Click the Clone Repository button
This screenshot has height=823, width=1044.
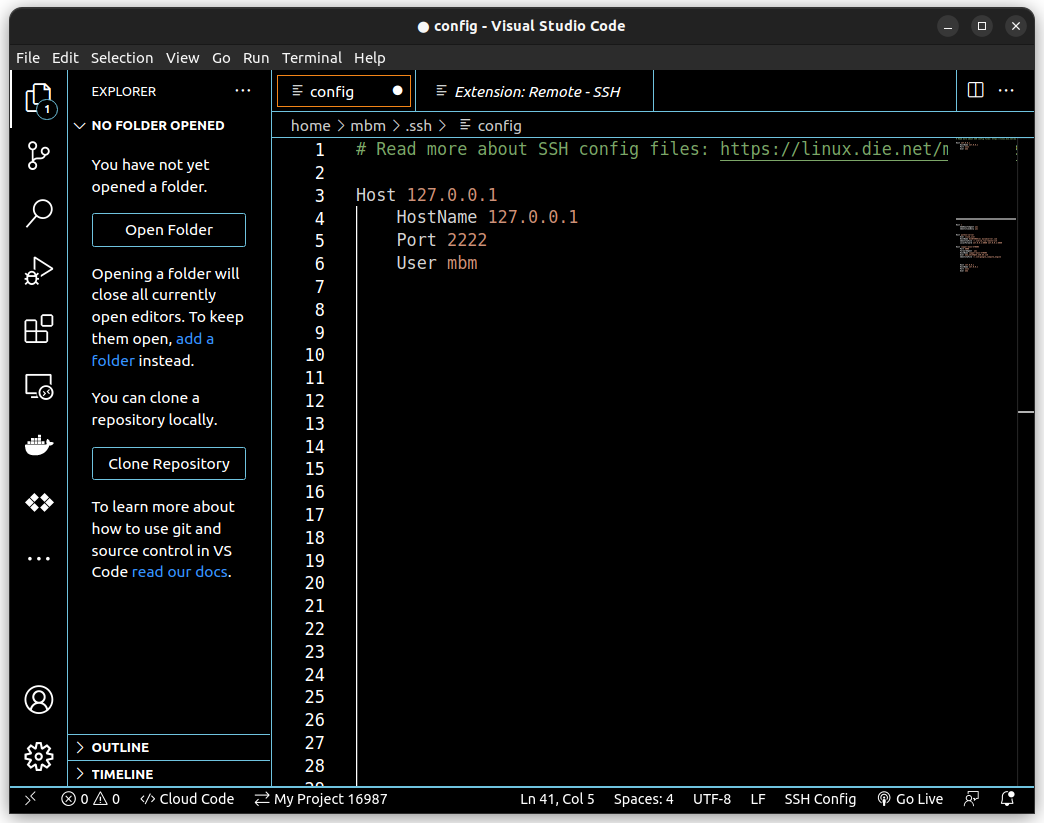tap(168, 463)
